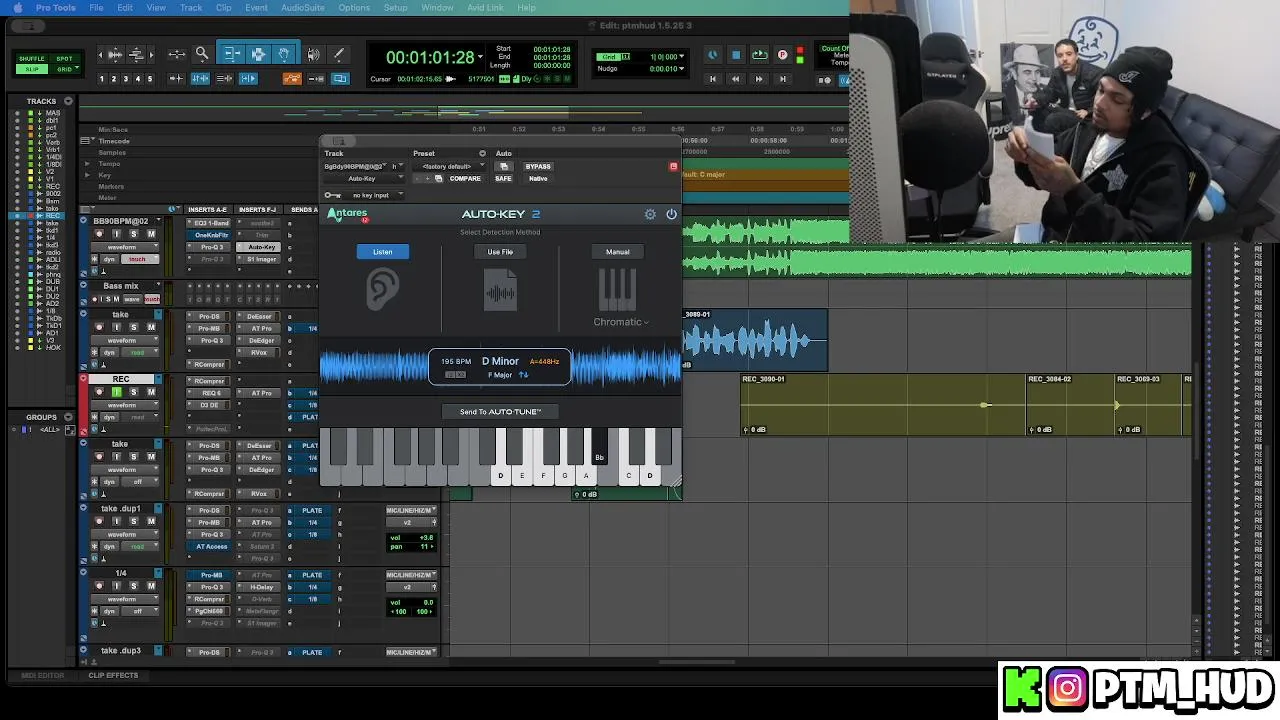
Task: Click the Use File button
Action: tap(500, 252)
